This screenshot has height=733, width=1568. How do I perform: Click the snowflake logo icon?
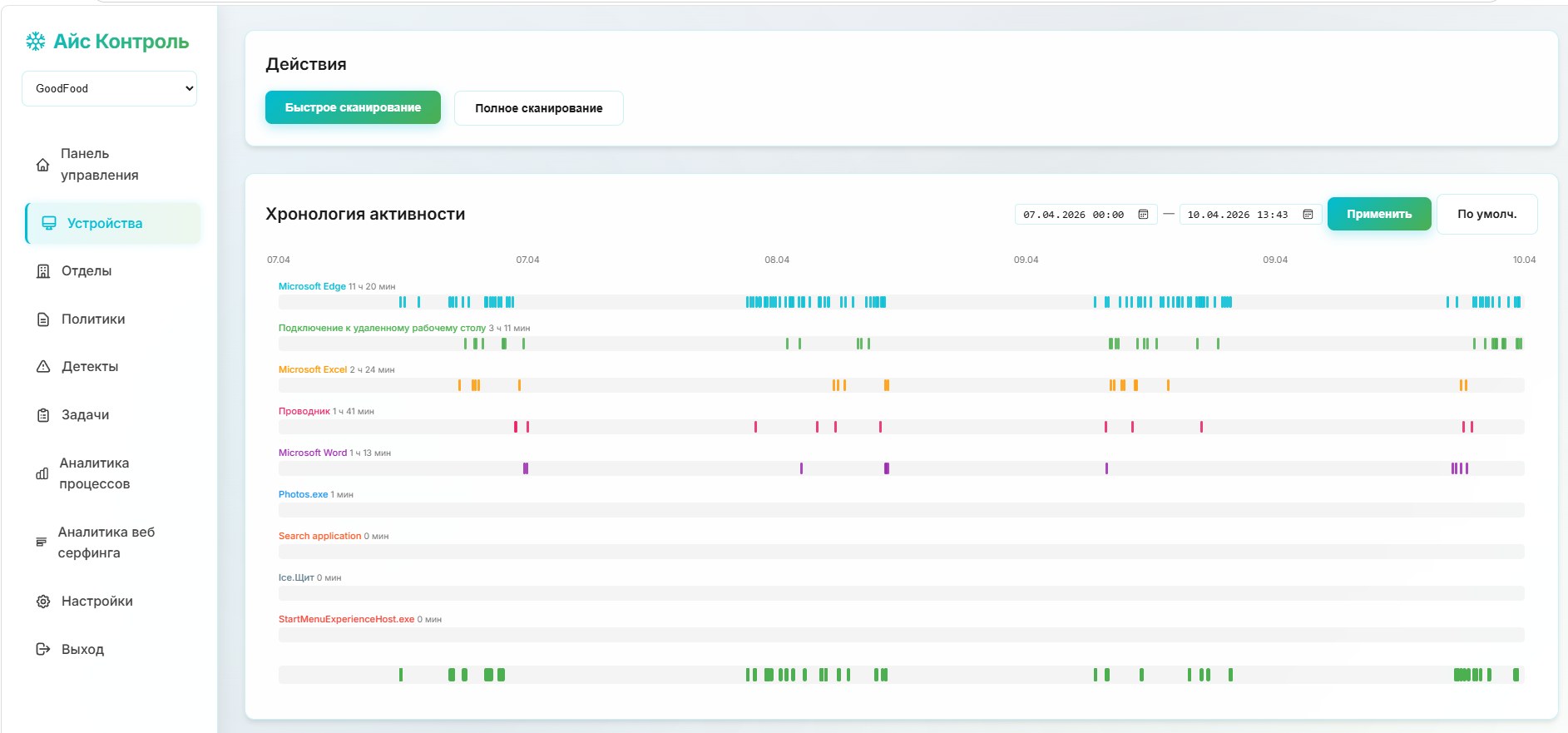tap(36, 42)
